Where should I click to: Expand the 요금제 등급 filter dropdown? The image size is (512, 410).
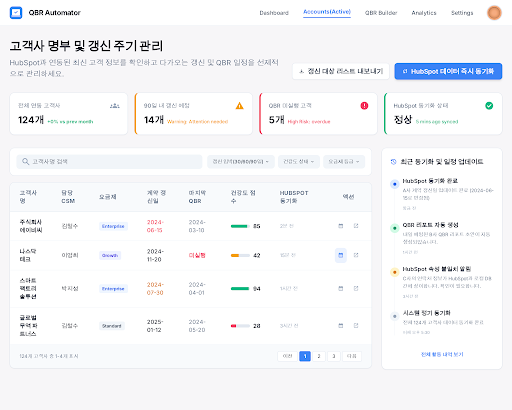344,162
